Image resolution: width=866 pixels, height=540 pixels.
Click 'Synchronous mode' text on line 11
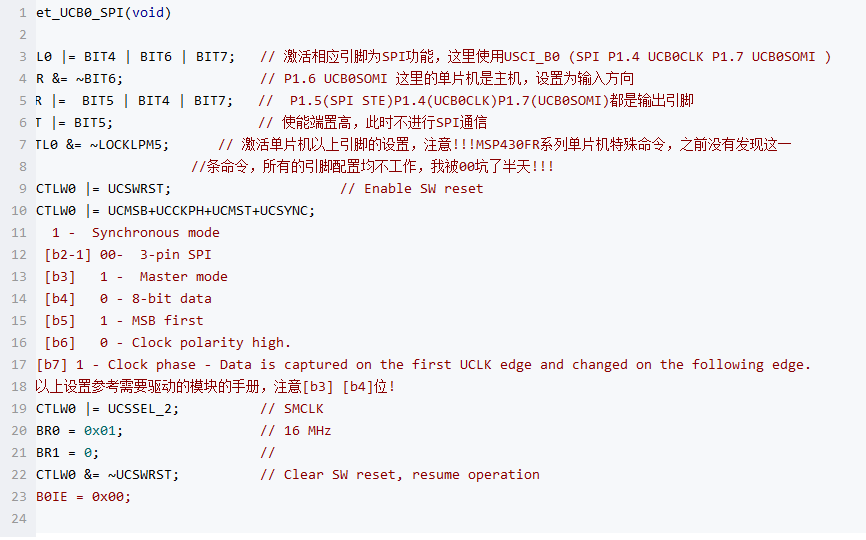tap(156, 232)
